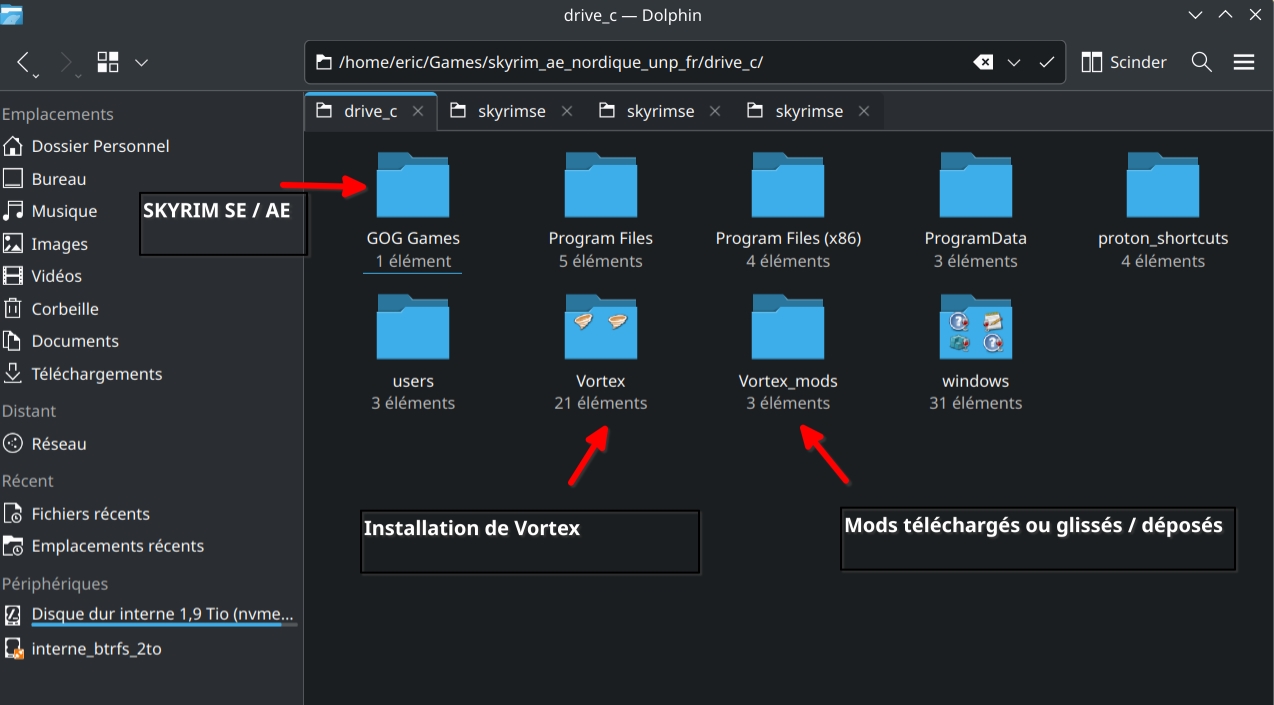Click the Dolphin window menu icon
The width and height of the screenshot is (1274, 705).
pos(13,15)
